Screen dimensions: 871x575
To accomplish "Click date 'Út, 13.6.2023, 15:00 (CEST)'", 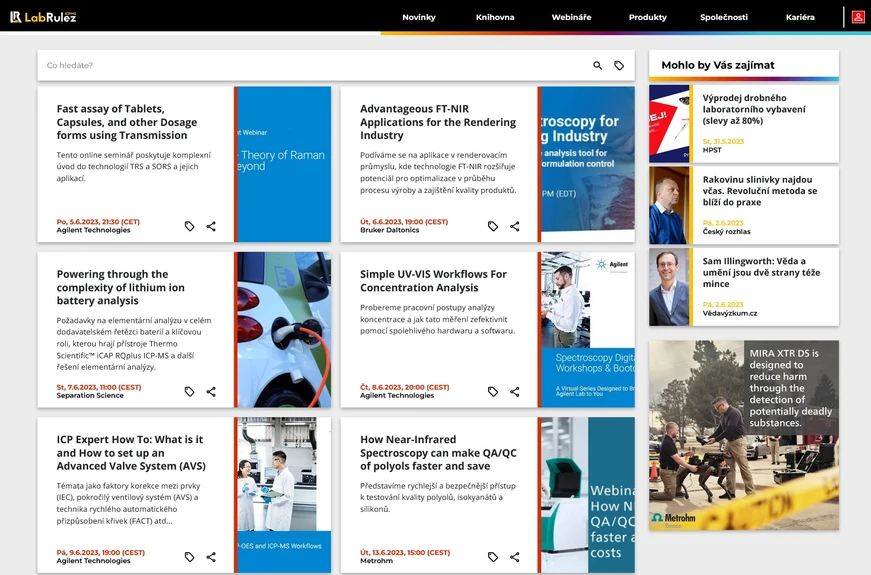I will pos(405,553).
